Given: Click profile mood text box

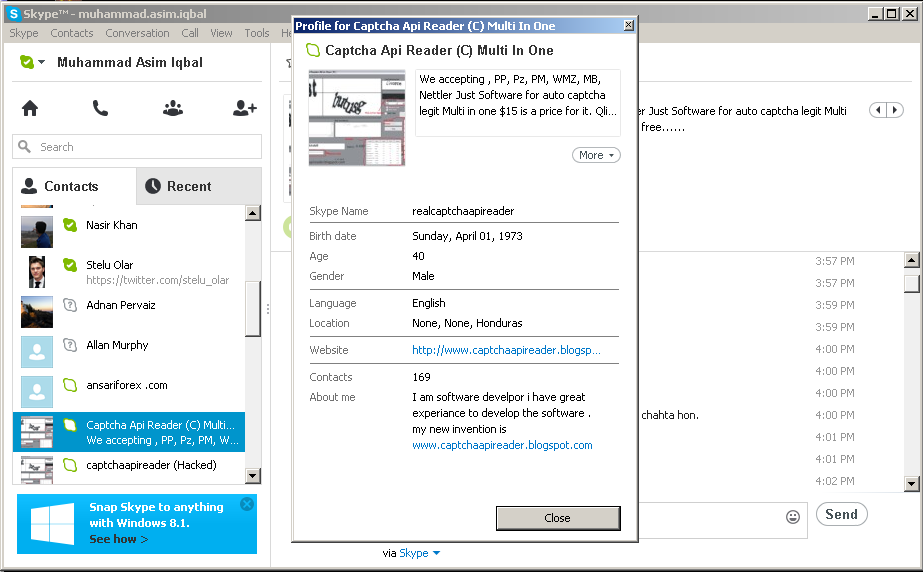Looking at the screenshot, I should [x=518, y=103].
